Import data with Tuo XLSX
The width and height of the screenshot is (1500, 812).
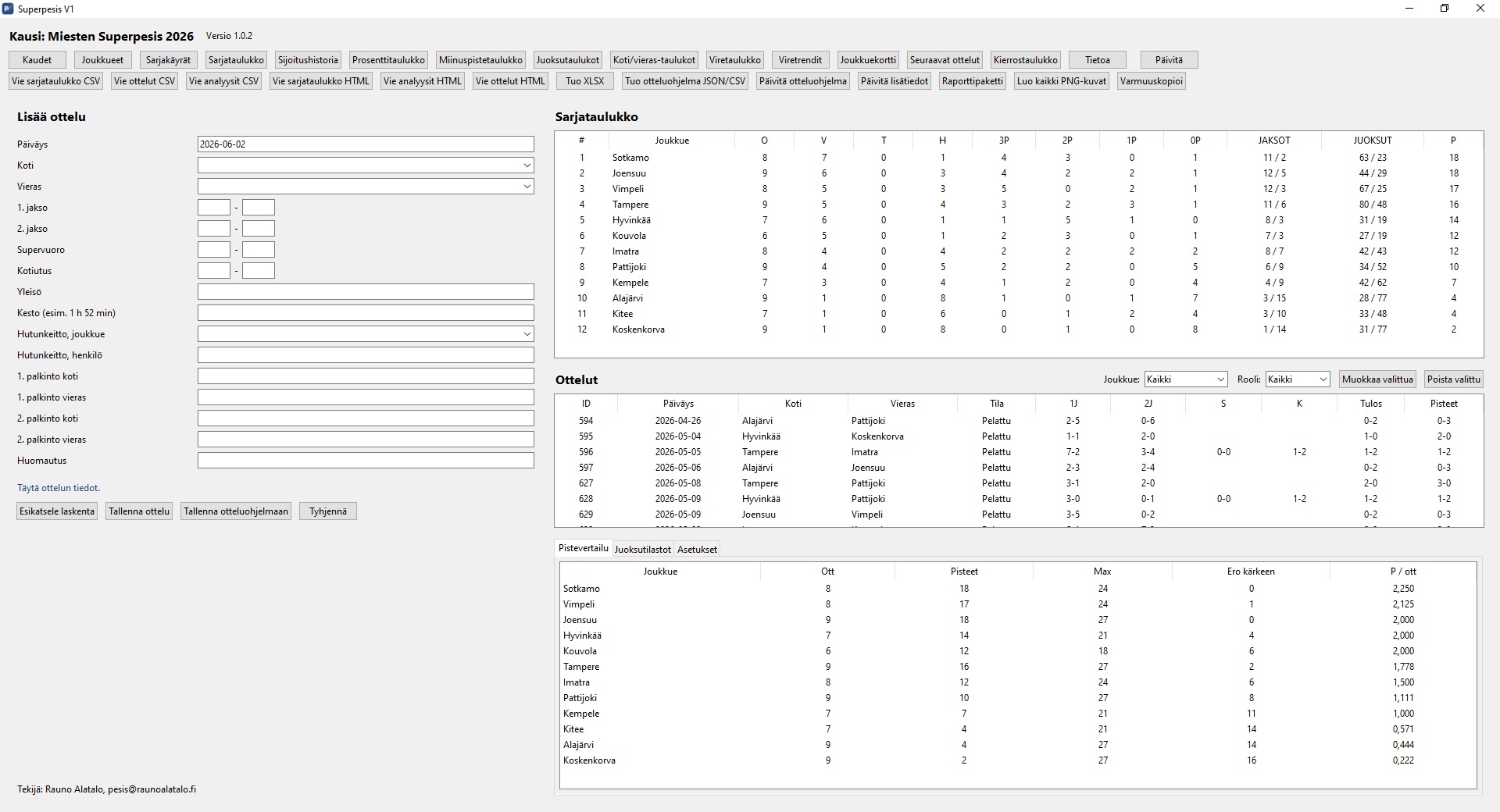point(585,81)
